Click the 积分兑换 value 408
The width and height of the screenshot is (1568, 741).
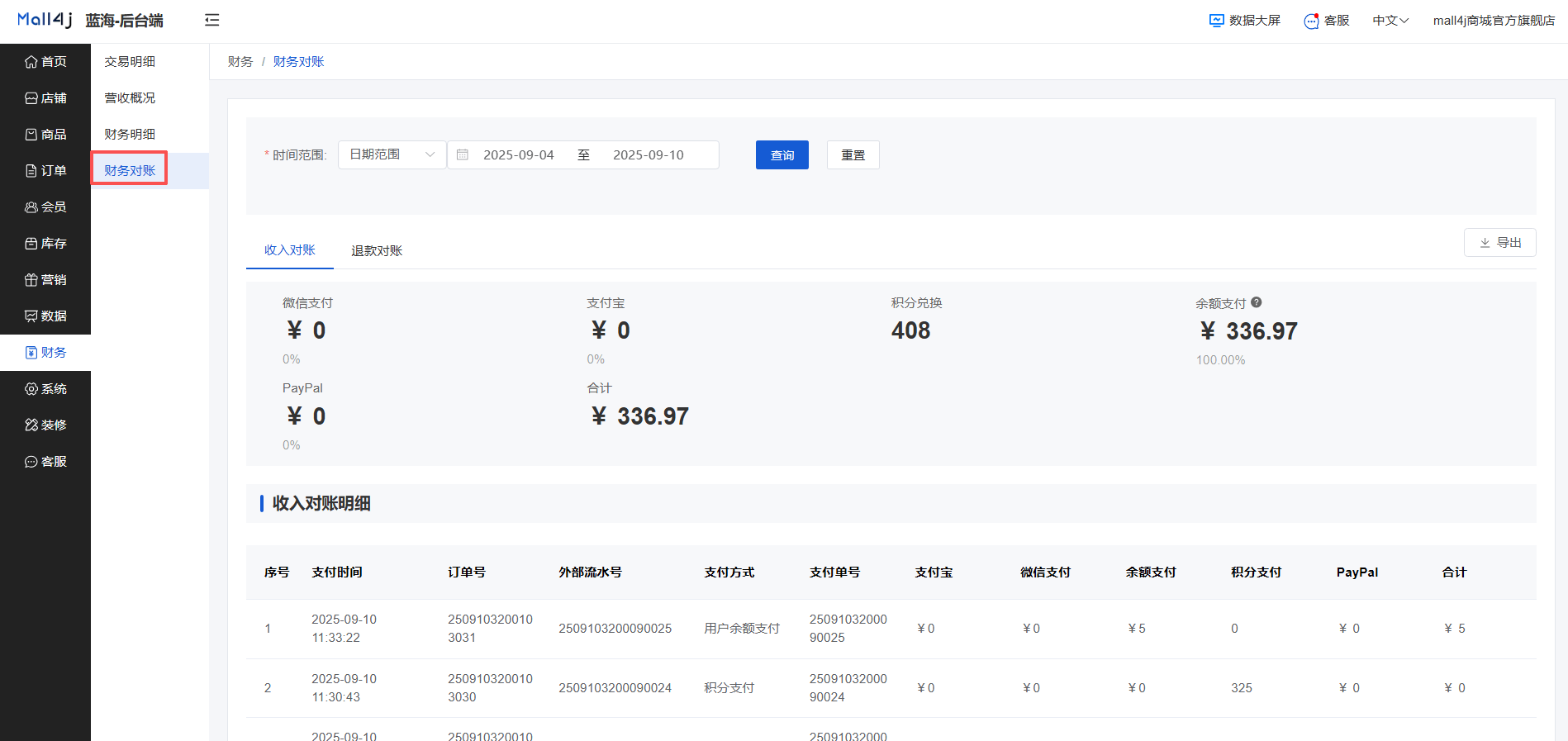tap(911, 330)
